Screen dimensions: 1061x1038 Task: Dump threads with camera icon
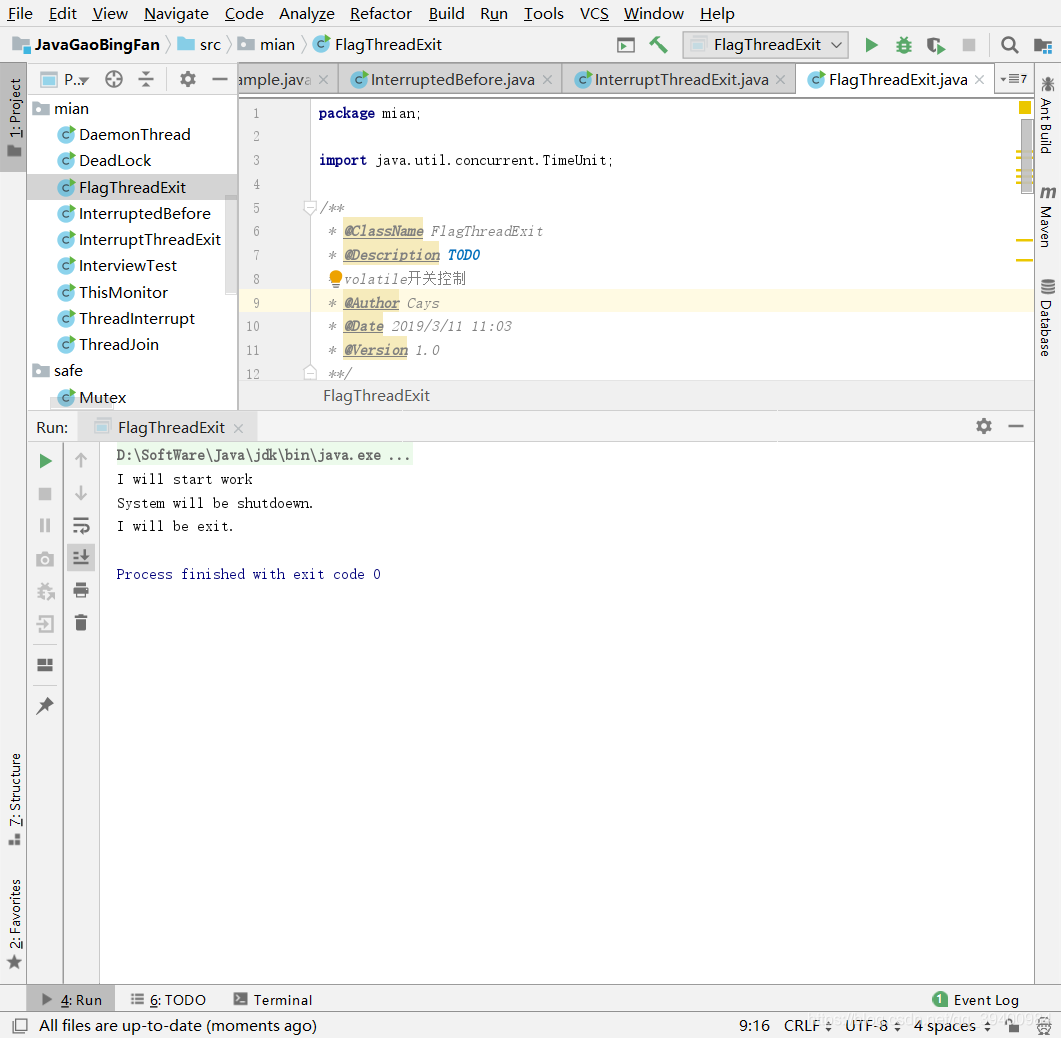click(x=45, y=559)
